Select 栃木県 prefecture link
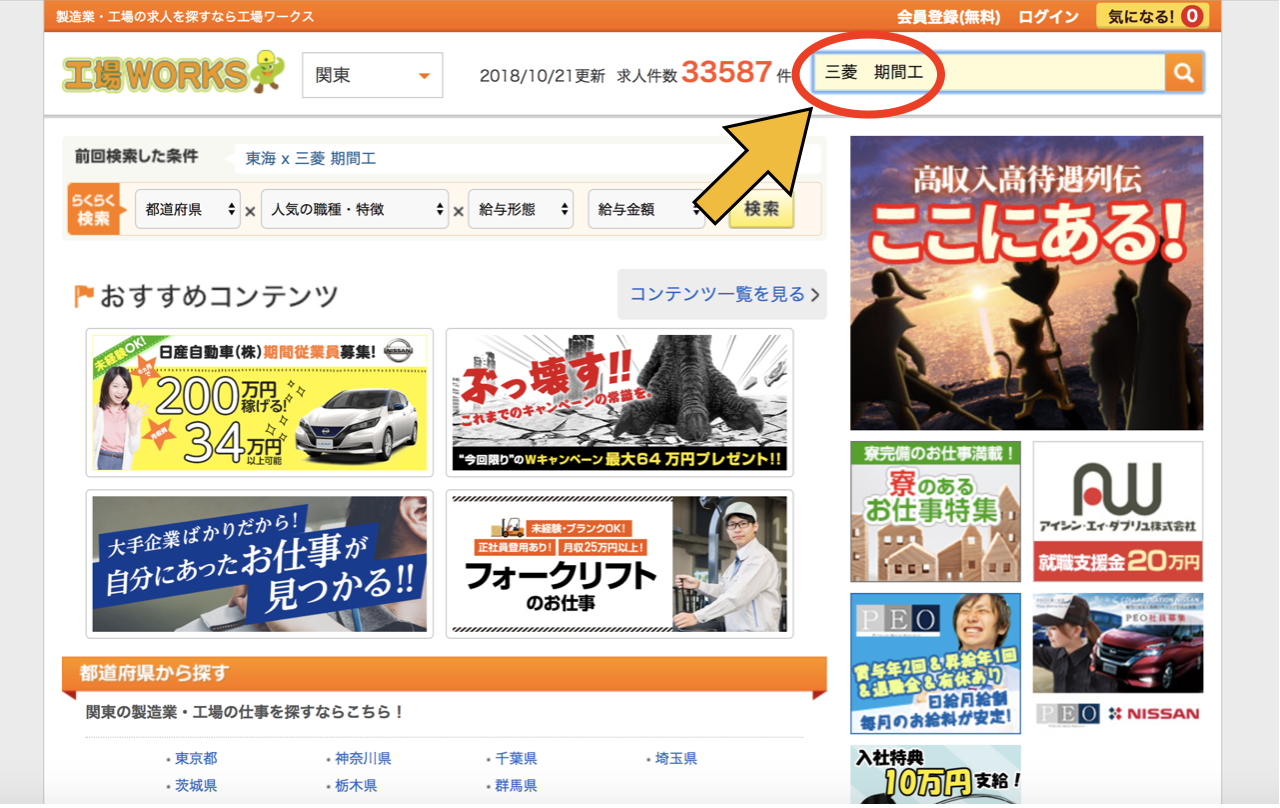This screenshot has width=1280, height=808. pos(356,786)
